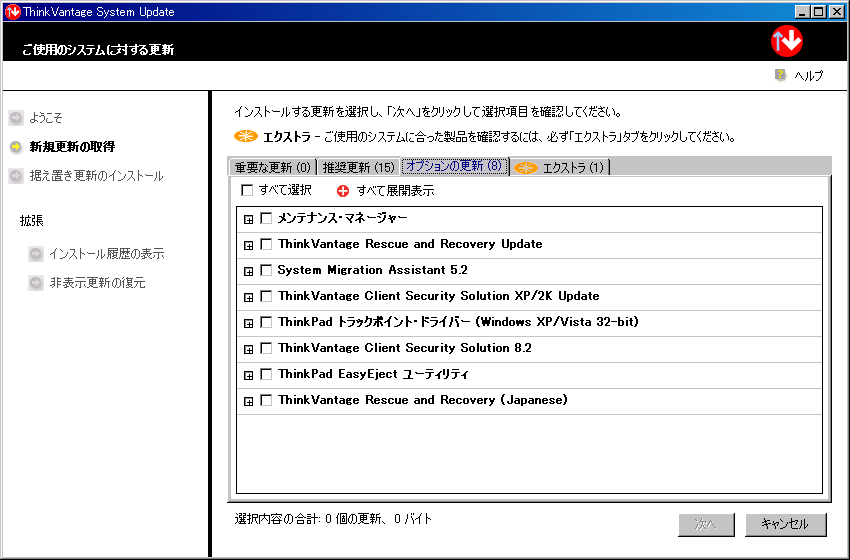The height and width of the screenshot is (560, 850).
Task: Click the arrow icon beside ようこそ
Action: pyautogui.click(x=16, y=118)
